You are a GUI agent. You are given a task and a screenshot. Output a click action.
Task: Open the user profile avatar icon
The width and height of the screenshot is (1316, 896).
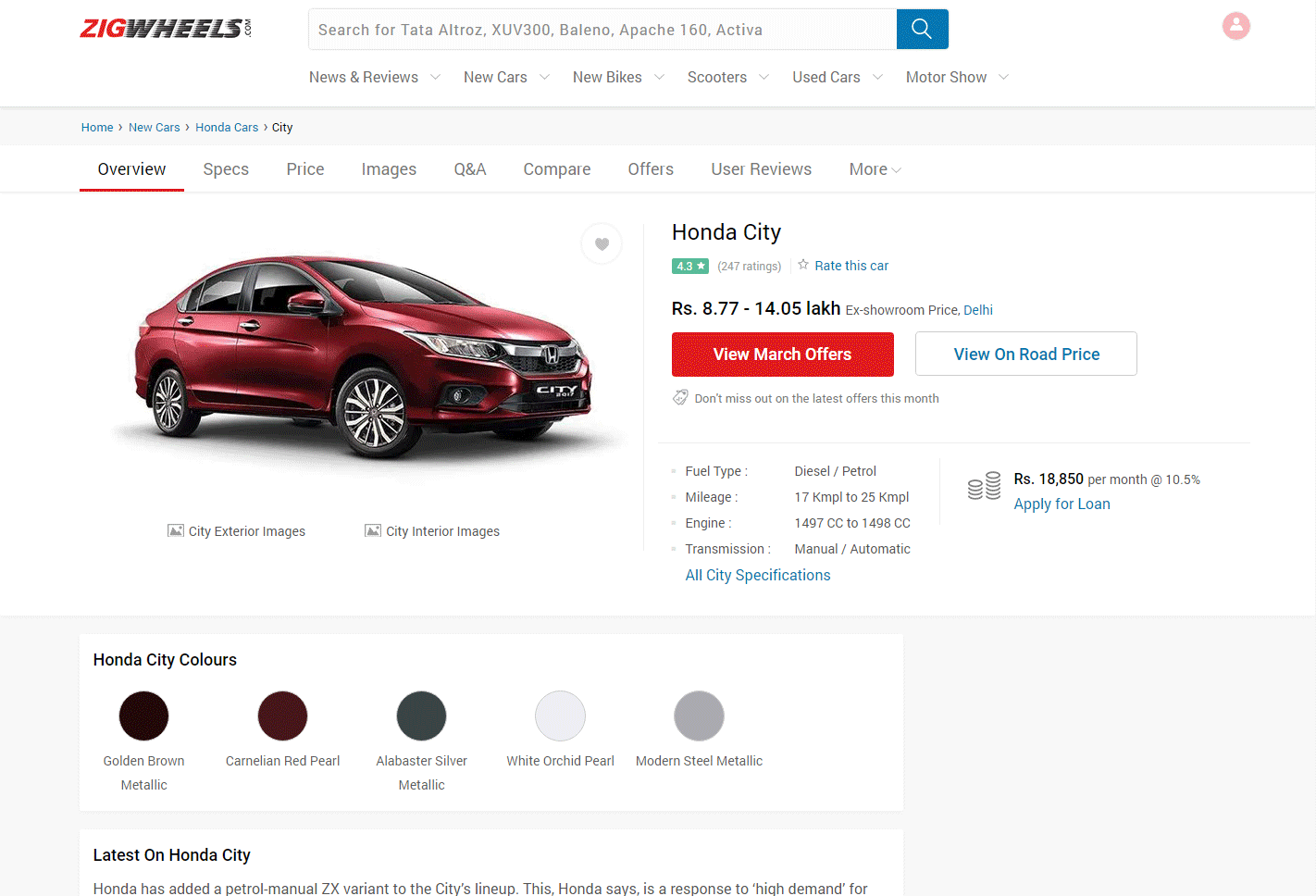point(1235,26)
